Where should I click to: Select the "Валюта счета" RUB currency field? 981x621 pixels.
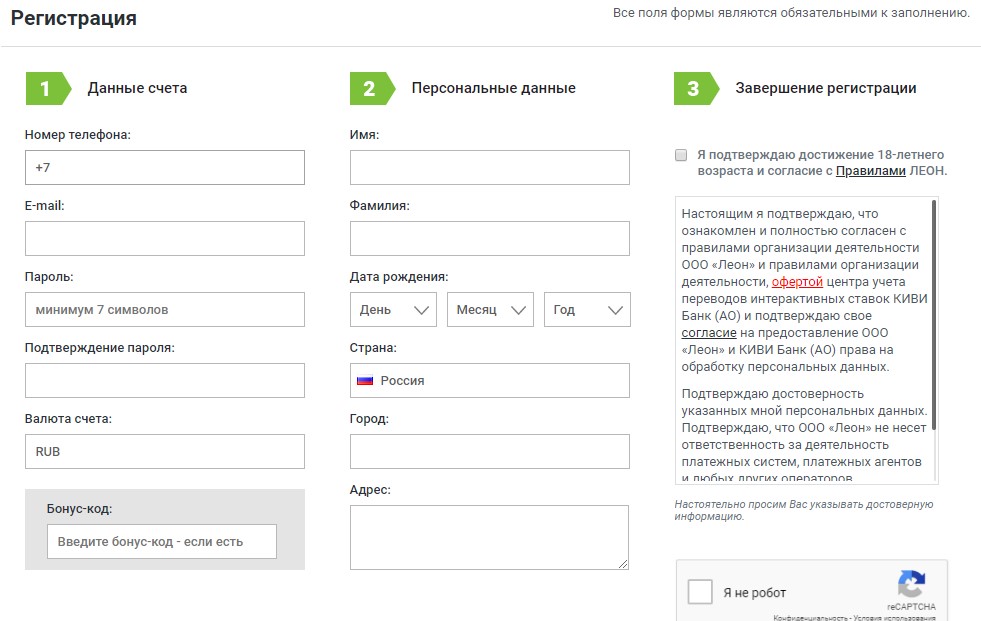pyautogui.click(x=165, y=452)
